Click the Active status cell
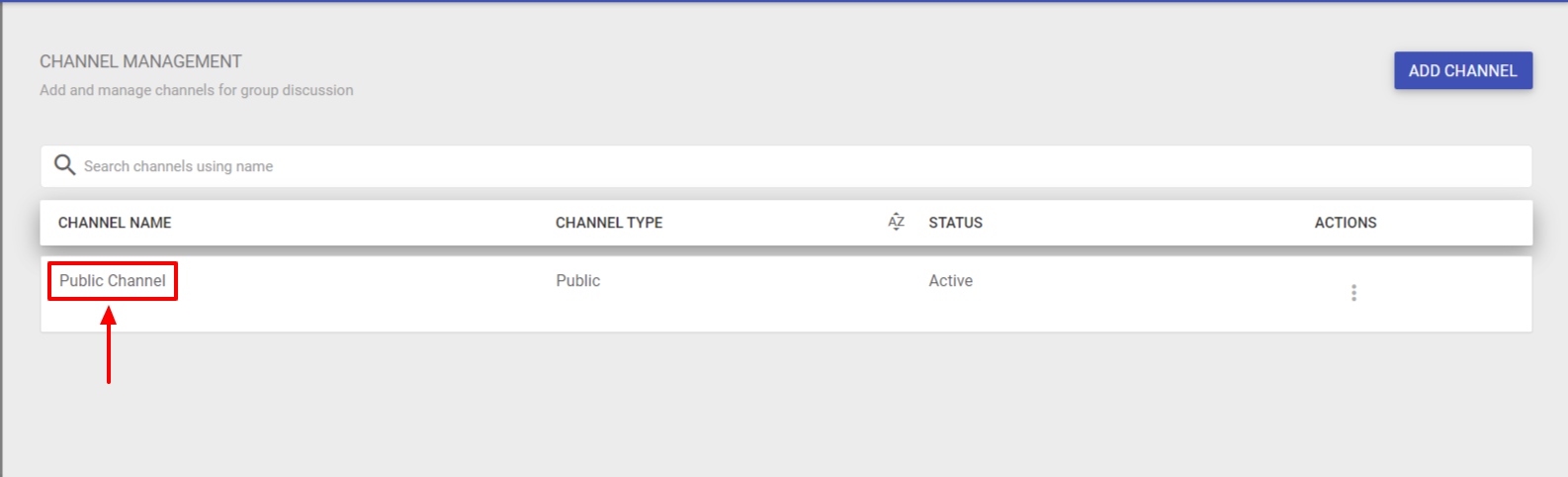Image resolution: width=1568 pixels, height=477 pixels. [x=950, y=281]
